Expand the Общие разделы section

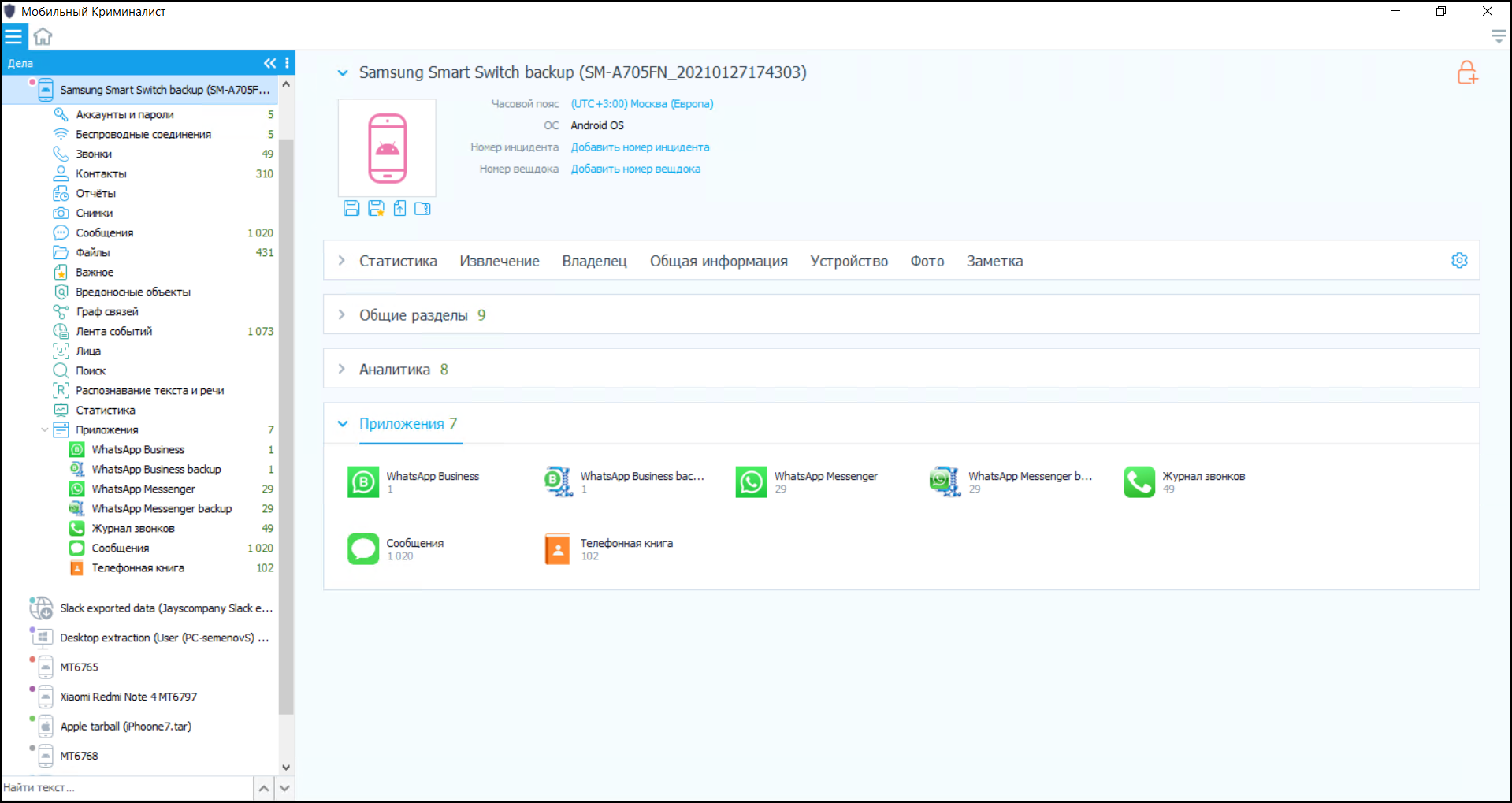point(341,315)
